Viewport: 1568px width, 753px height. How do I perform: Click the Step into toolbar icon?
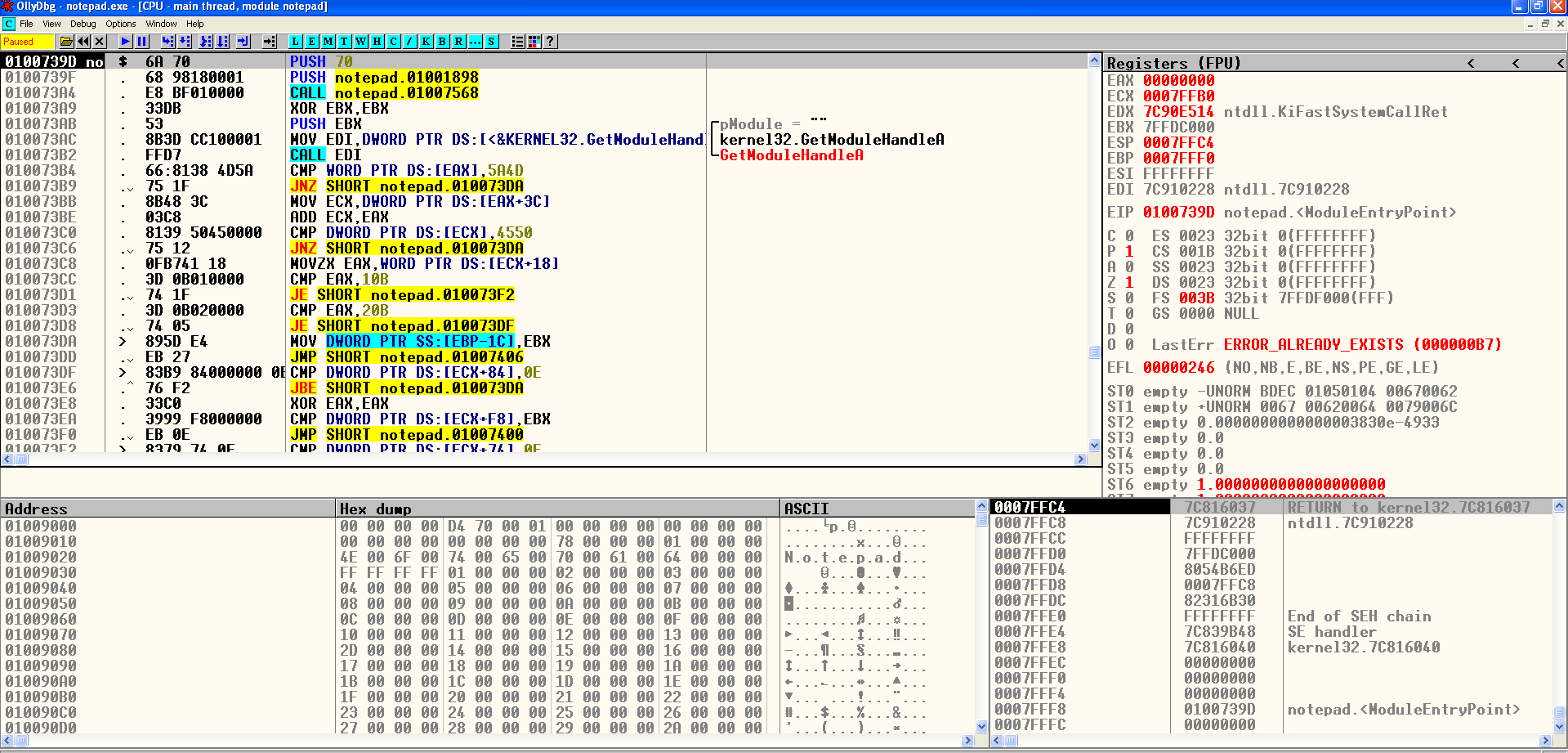(168, 41)
